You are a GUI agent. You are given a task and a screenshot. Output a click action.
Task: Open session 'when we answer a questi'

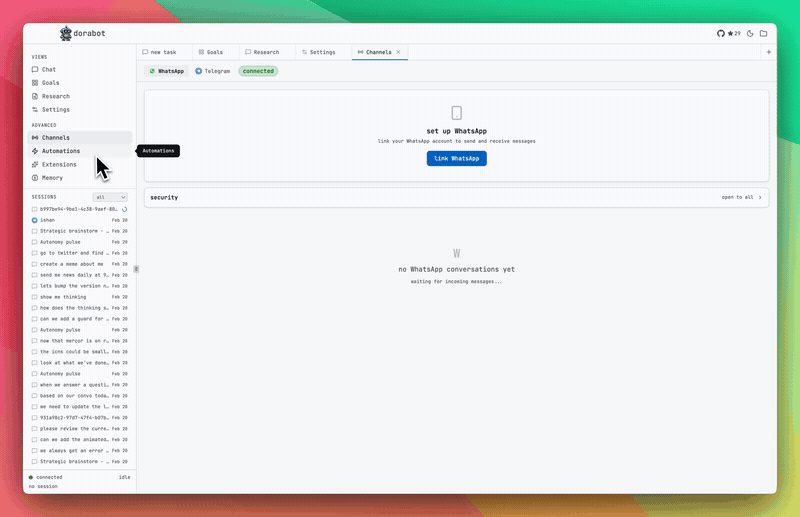point(80,385)
